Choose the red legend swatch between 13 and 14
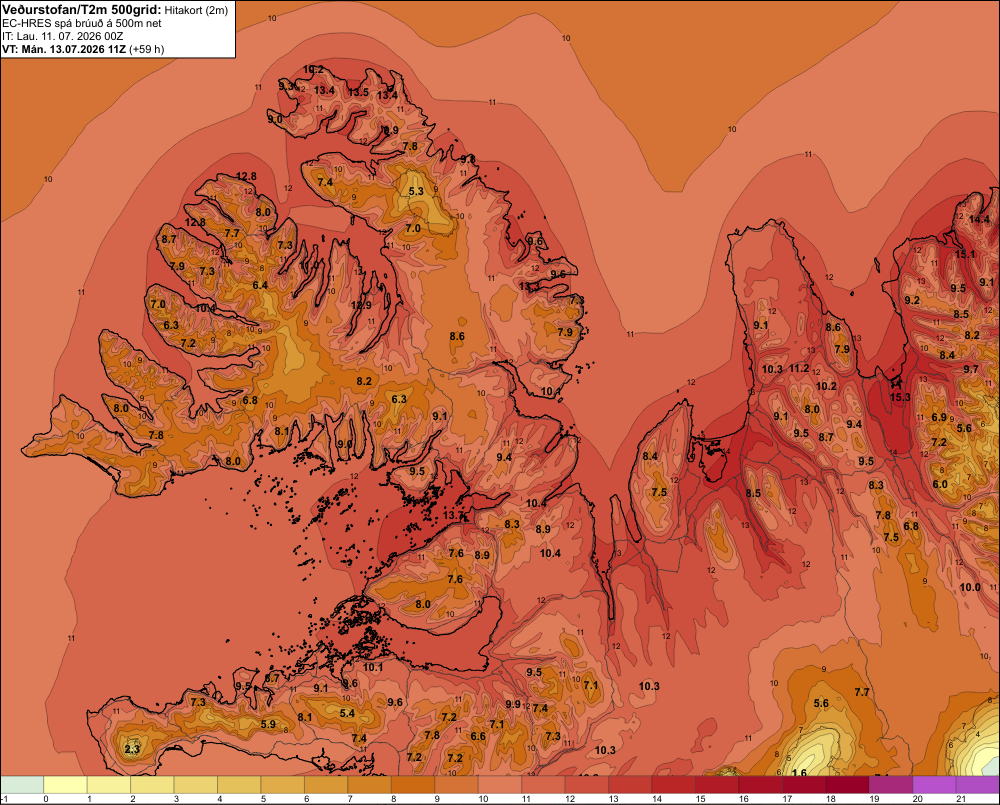This screenshot has width=1000, height=805. [x=630, y=785]
